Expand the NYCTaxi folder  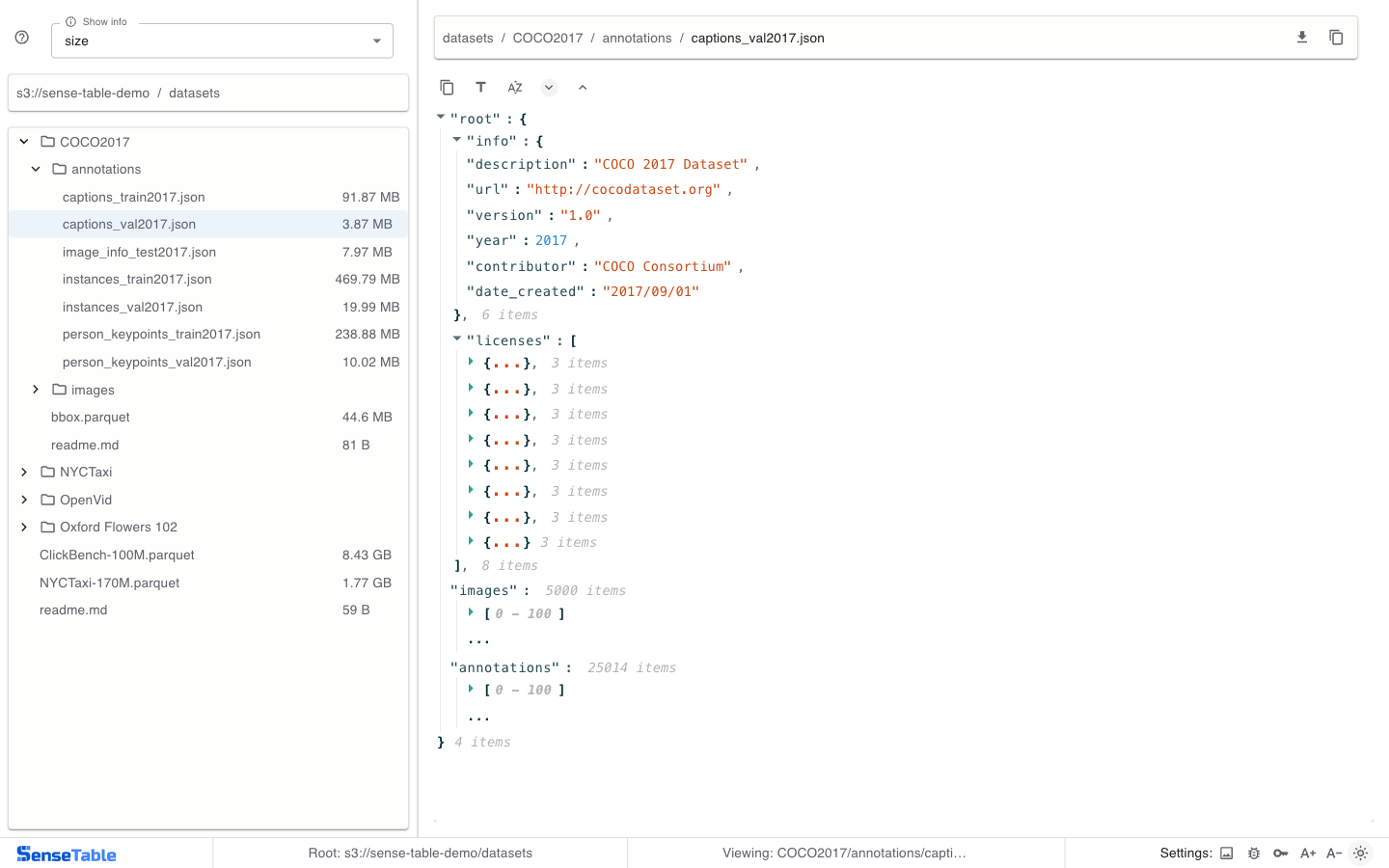(x=24, y=473)
